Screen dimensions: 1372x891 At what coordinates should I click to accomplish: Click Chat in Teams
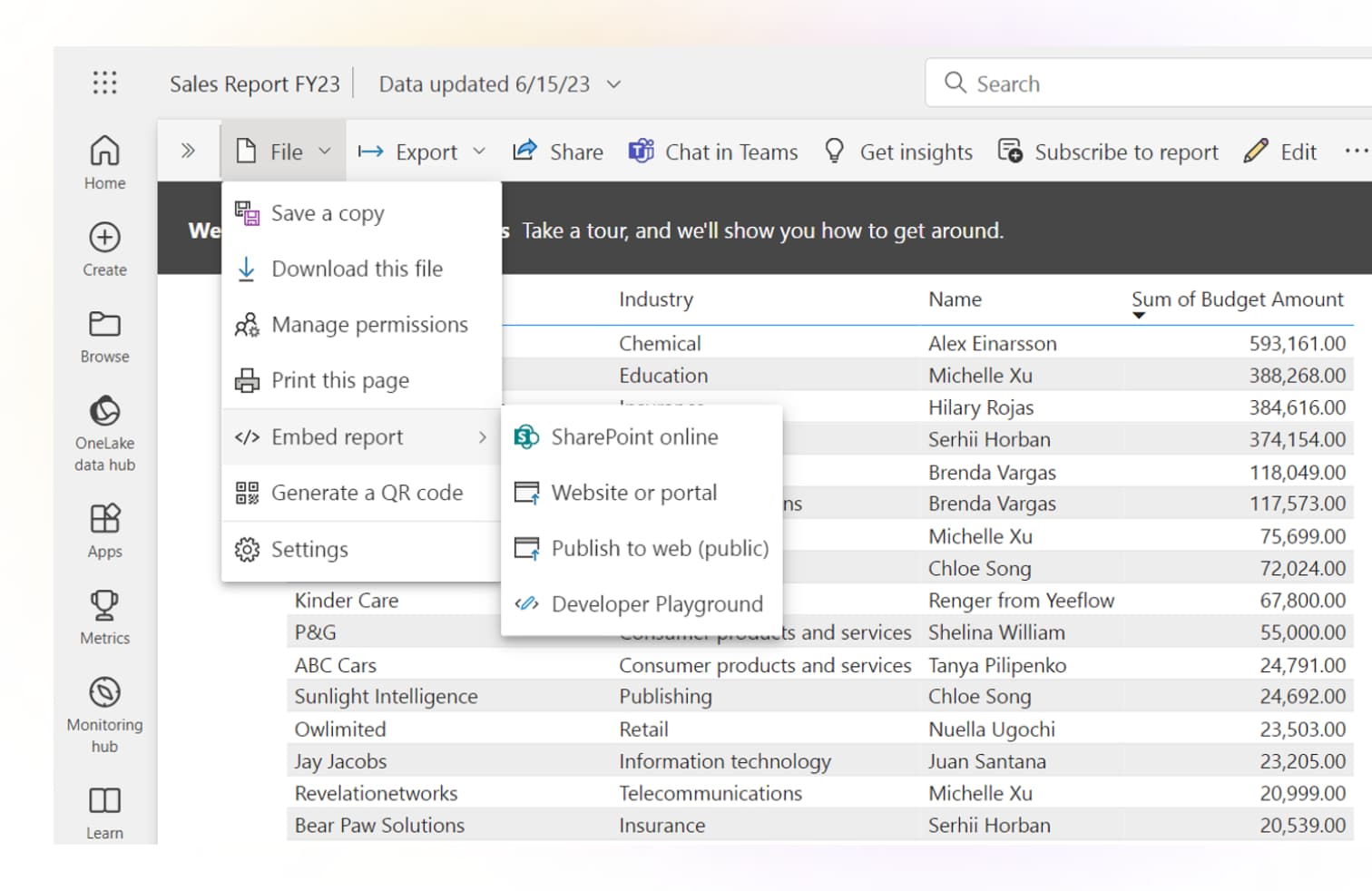713,152
